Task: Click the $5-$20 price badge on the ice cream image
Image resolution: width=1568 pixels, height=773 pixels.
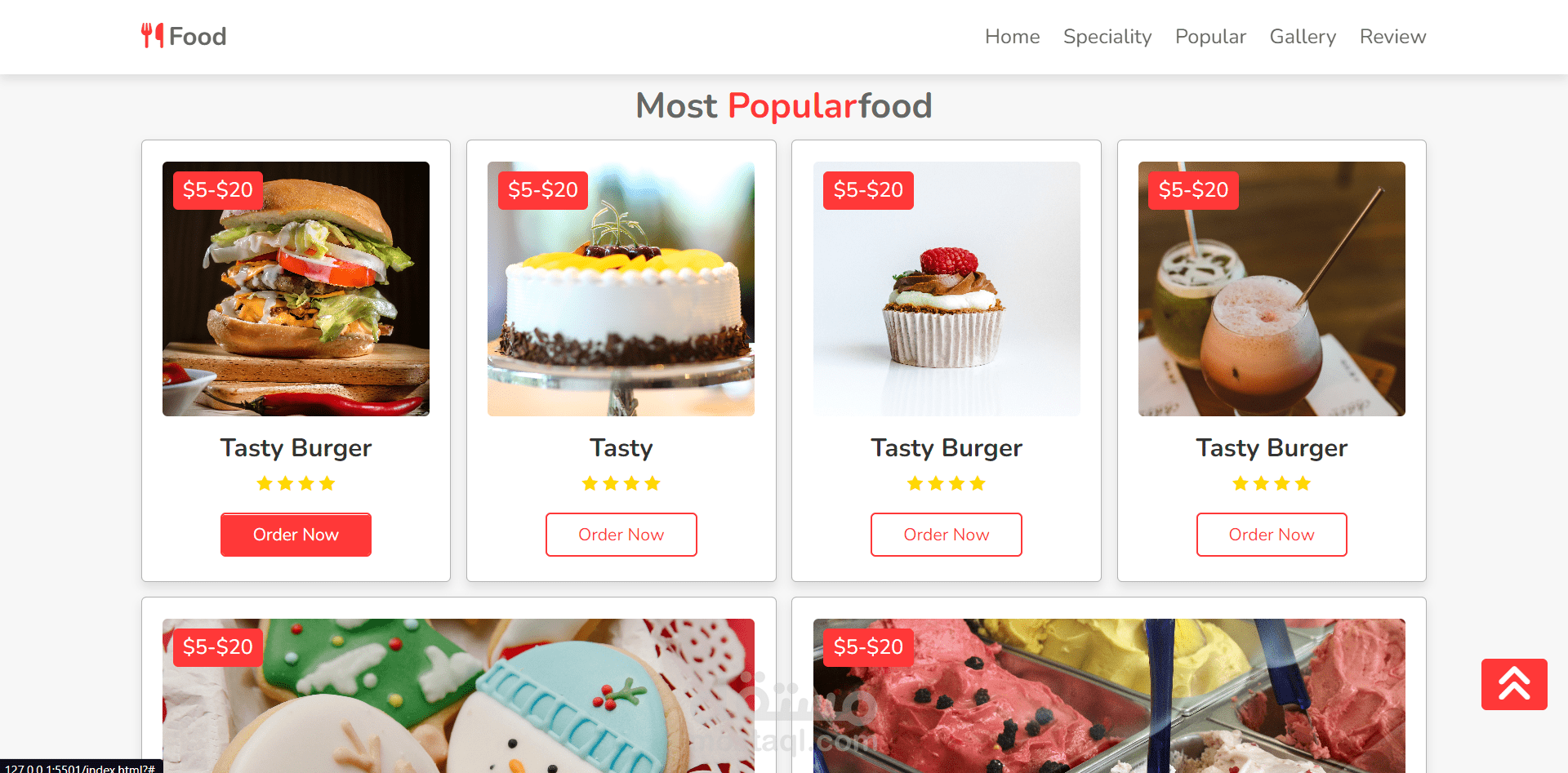Action: pos(868,647)
